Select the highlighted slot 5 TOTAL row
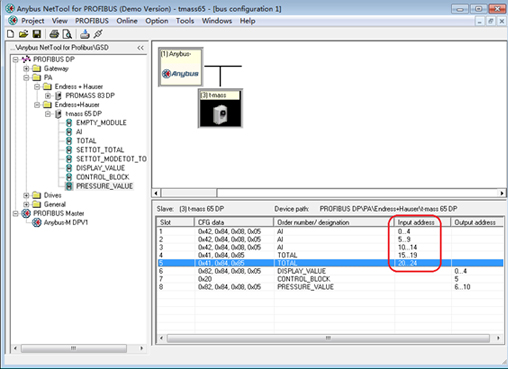This screenshot has height=369, width=508. click(330, 263)
